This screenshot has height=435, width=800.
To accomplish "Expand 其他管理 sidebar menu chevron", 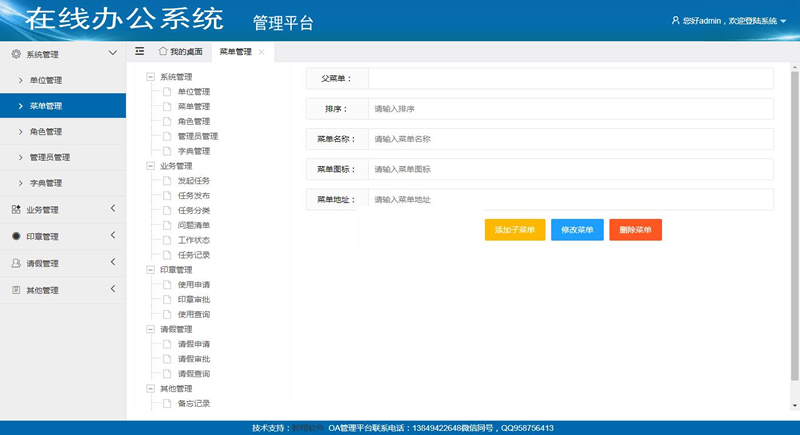I will [113, 290].
